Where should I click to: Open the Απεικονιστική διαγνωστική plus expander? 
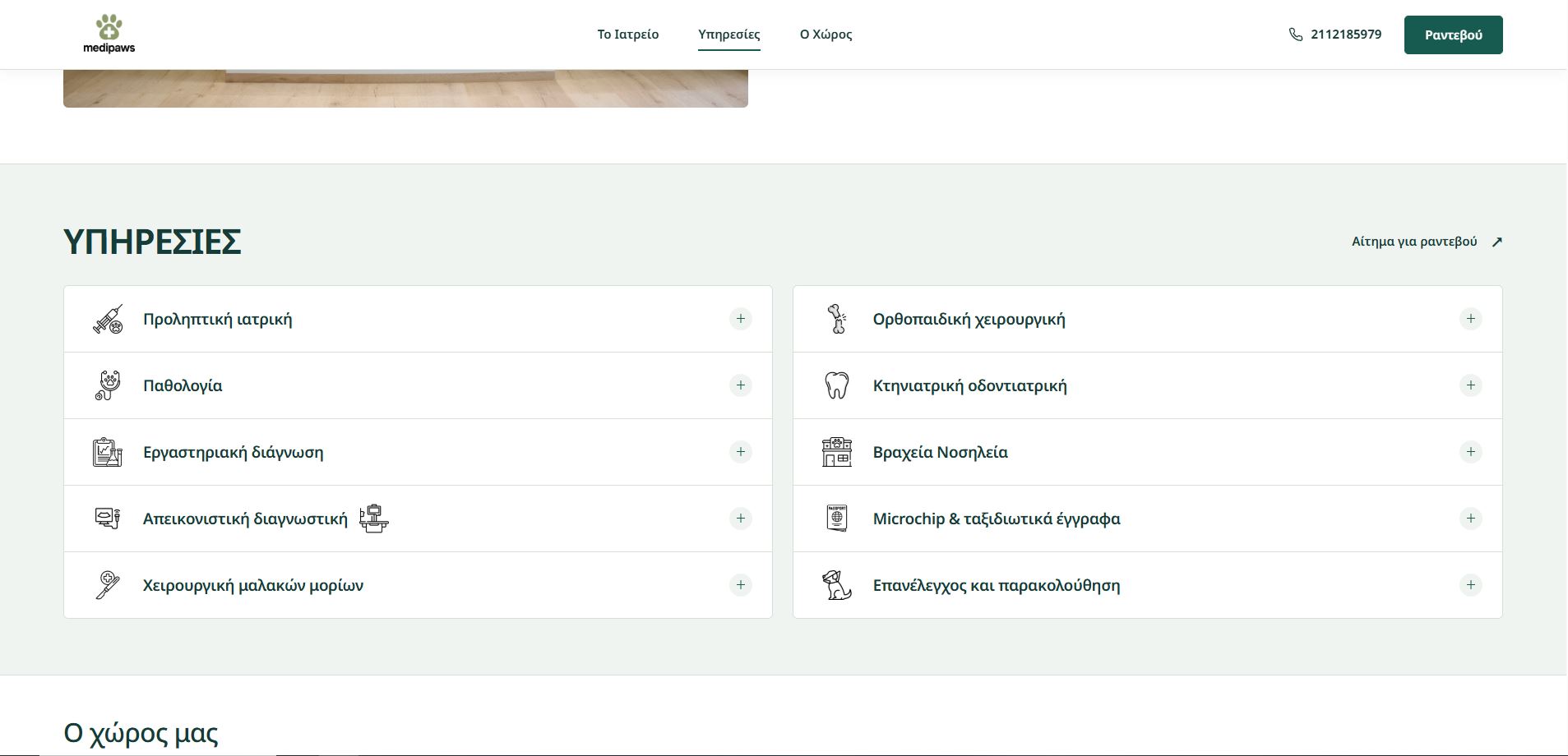click(x=741, y=519)
